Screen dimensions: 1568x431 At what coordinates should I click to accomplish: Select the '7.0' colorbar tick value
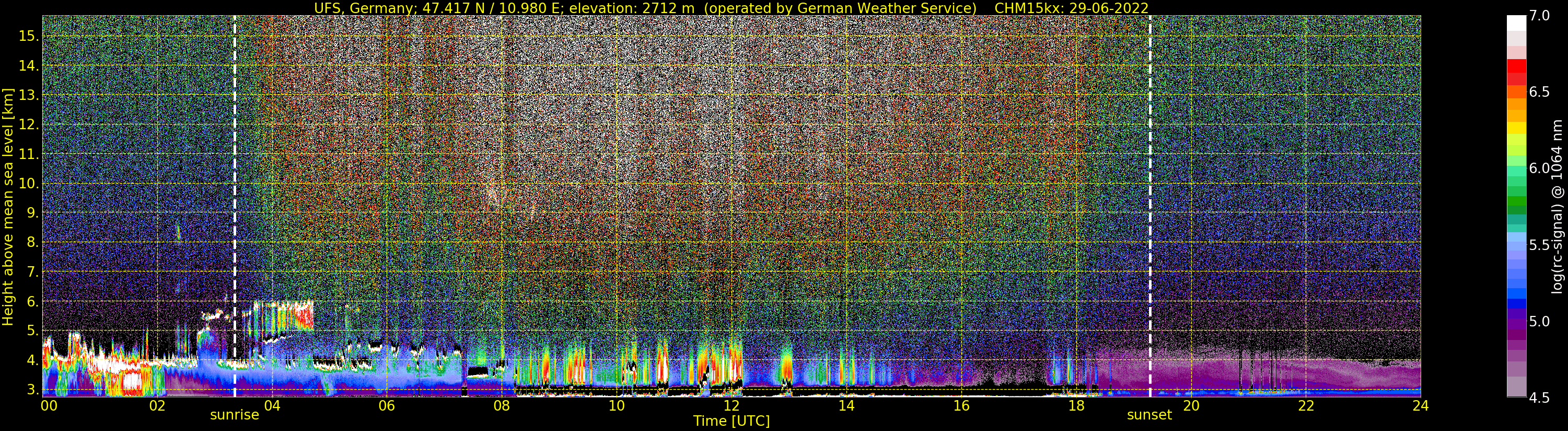click(x=1539, y=16)
